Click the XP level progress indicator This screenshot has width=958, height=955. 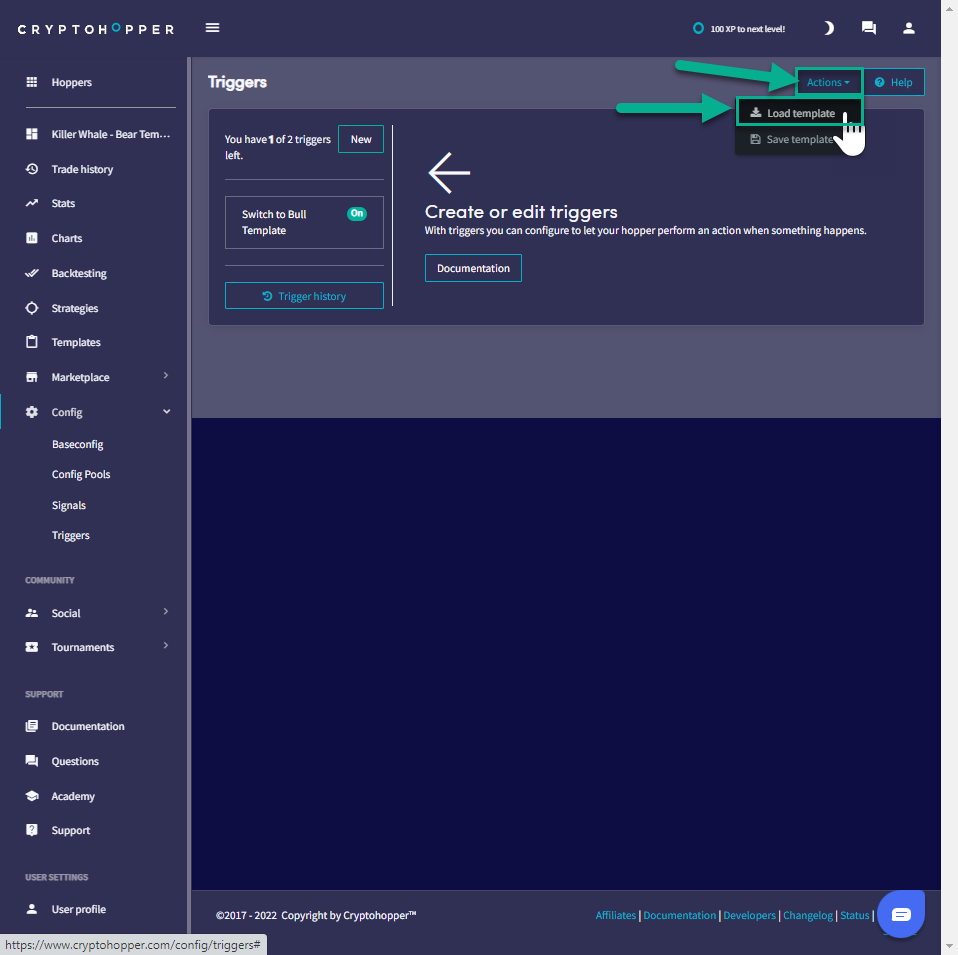click(740, 29)
